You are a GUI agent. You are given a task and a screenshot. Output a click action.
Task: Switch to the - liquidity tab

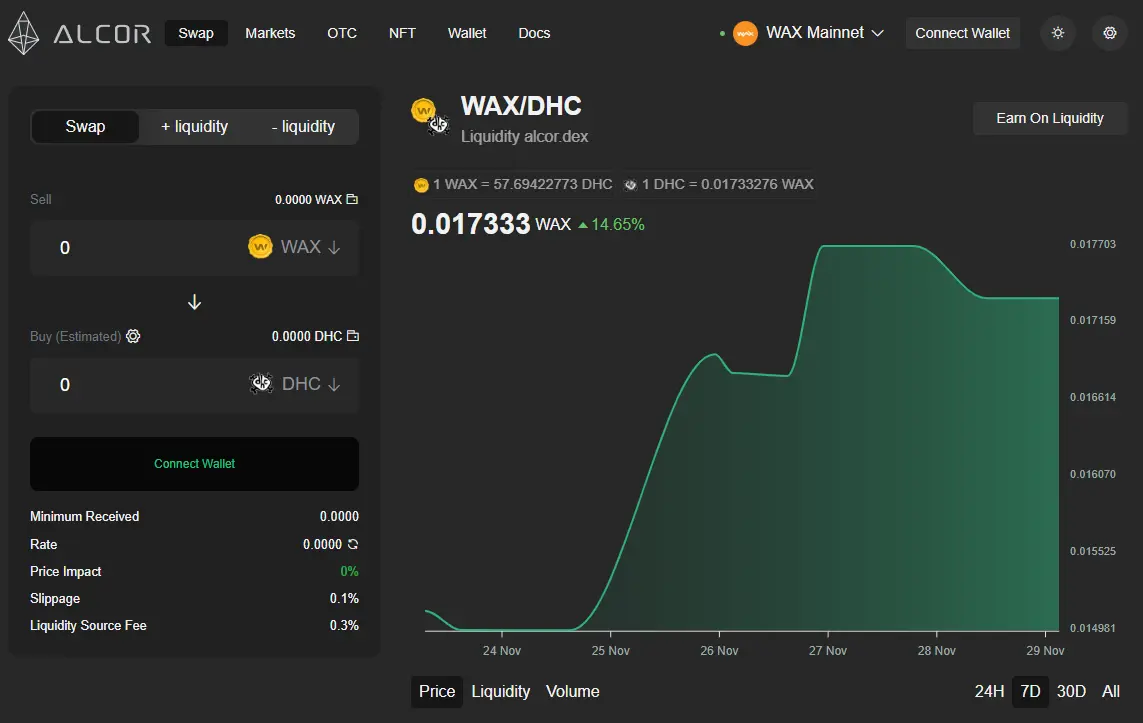coord(303,127)
